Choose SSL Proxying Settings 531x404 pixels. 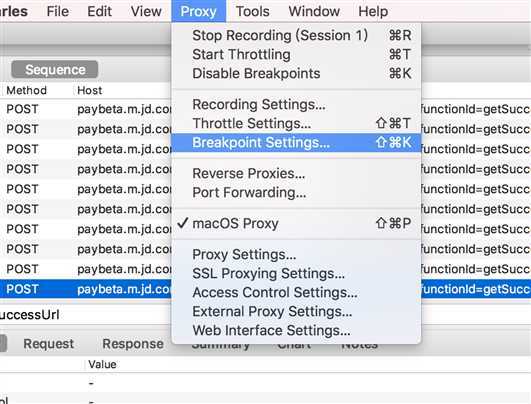tap(296, 274)
